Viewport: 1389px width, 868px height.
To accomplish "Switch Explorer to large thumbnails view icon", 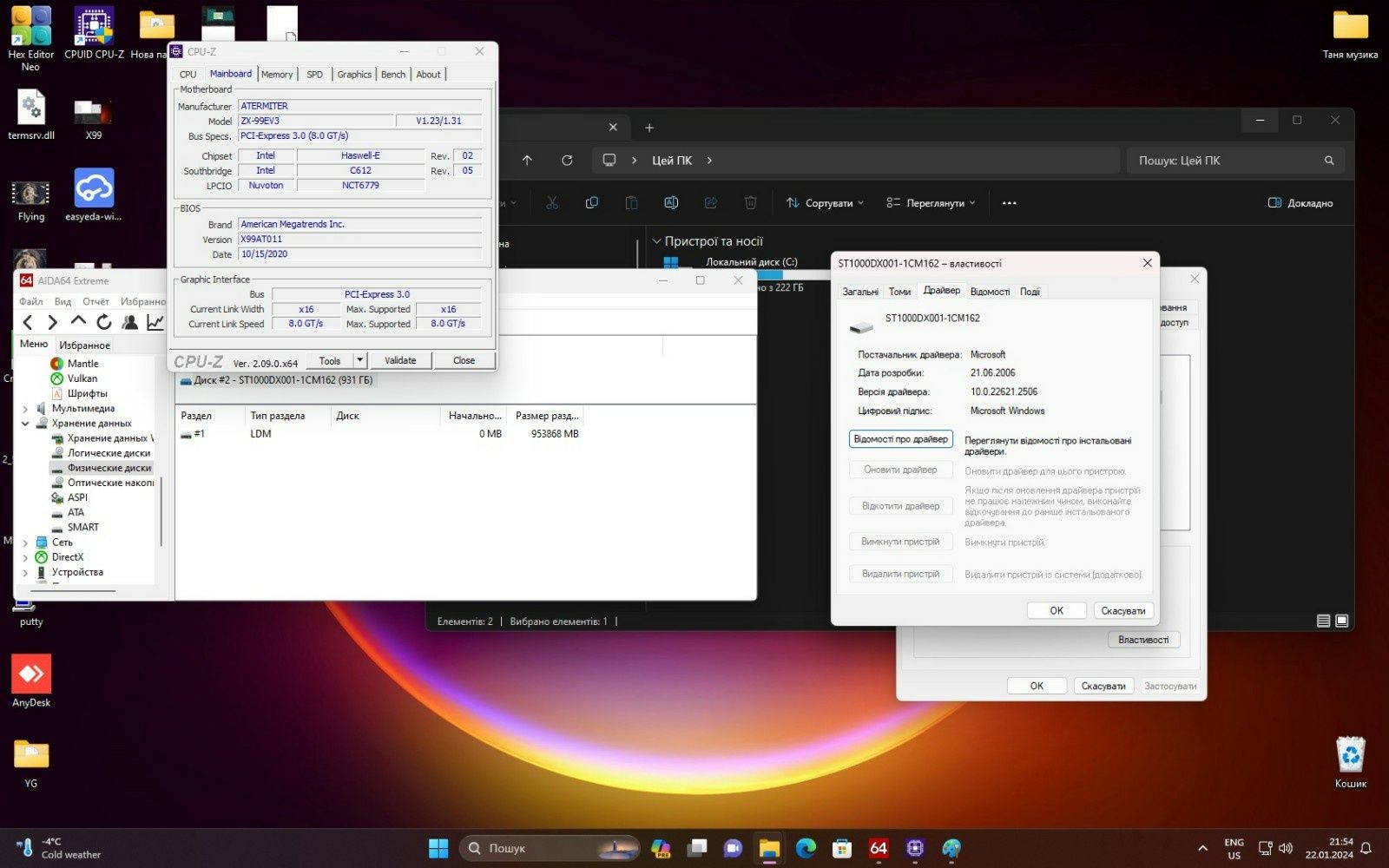I will [1342, 621].
